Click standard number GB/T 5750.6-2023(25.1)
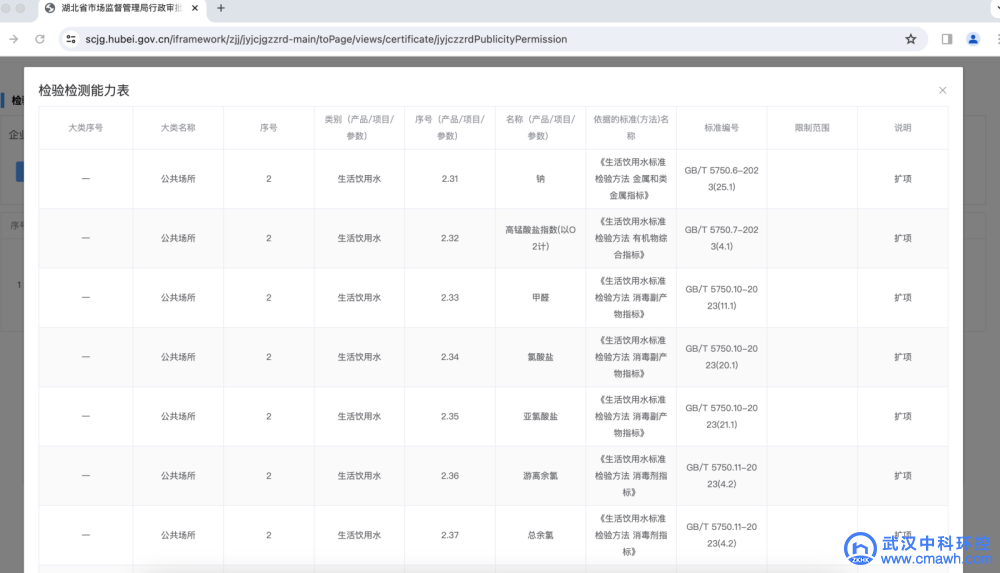 (x=721, y=179)
